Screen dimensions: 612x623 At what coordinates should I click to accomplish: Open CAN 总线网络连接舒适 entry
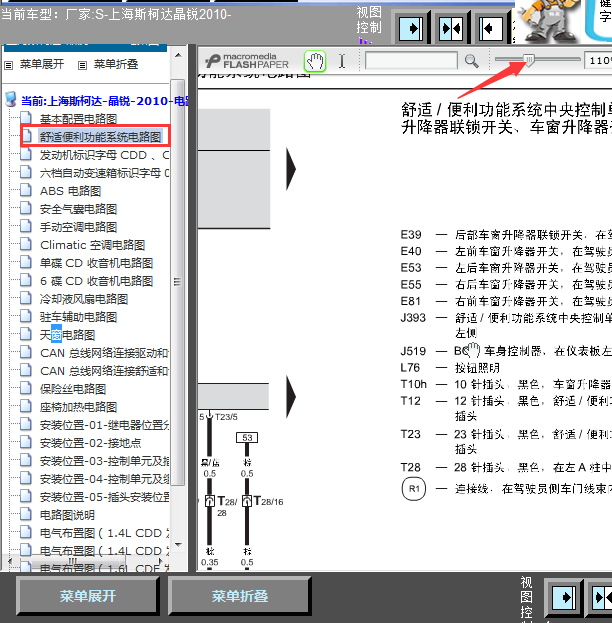tap(104, 371)
